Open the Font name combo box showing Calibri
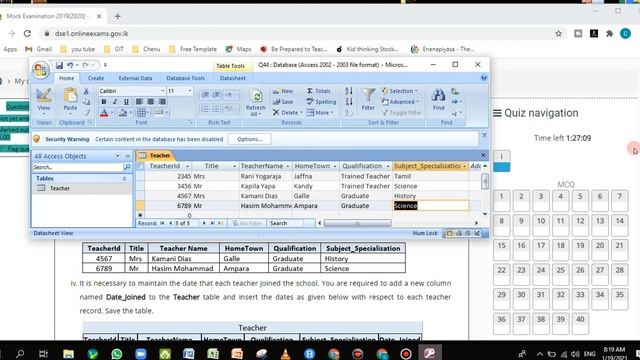The height and width of the screenshot is (360, 640). point(131,91)
